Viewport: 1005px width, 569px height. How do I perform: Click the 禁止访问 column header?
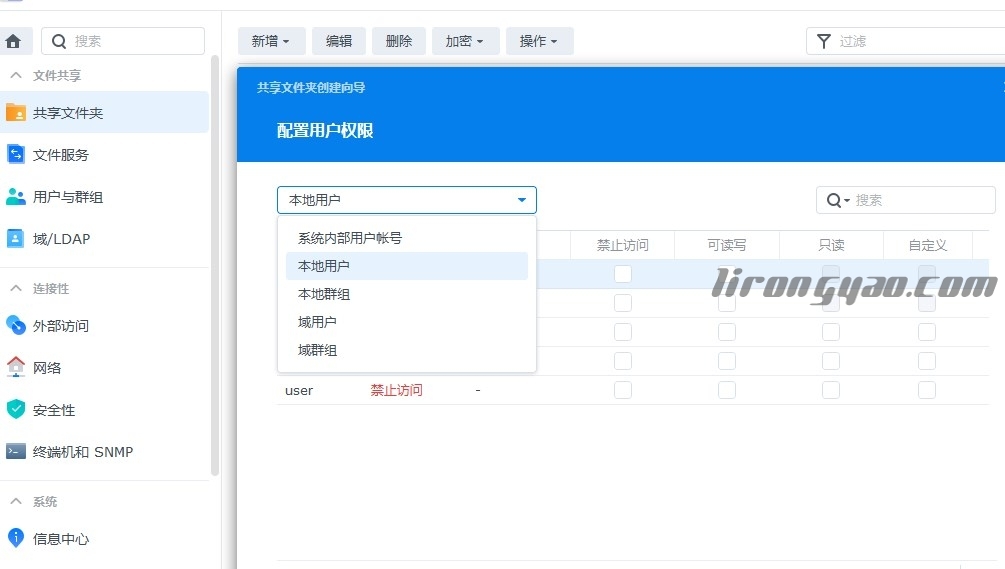point(622,245)
